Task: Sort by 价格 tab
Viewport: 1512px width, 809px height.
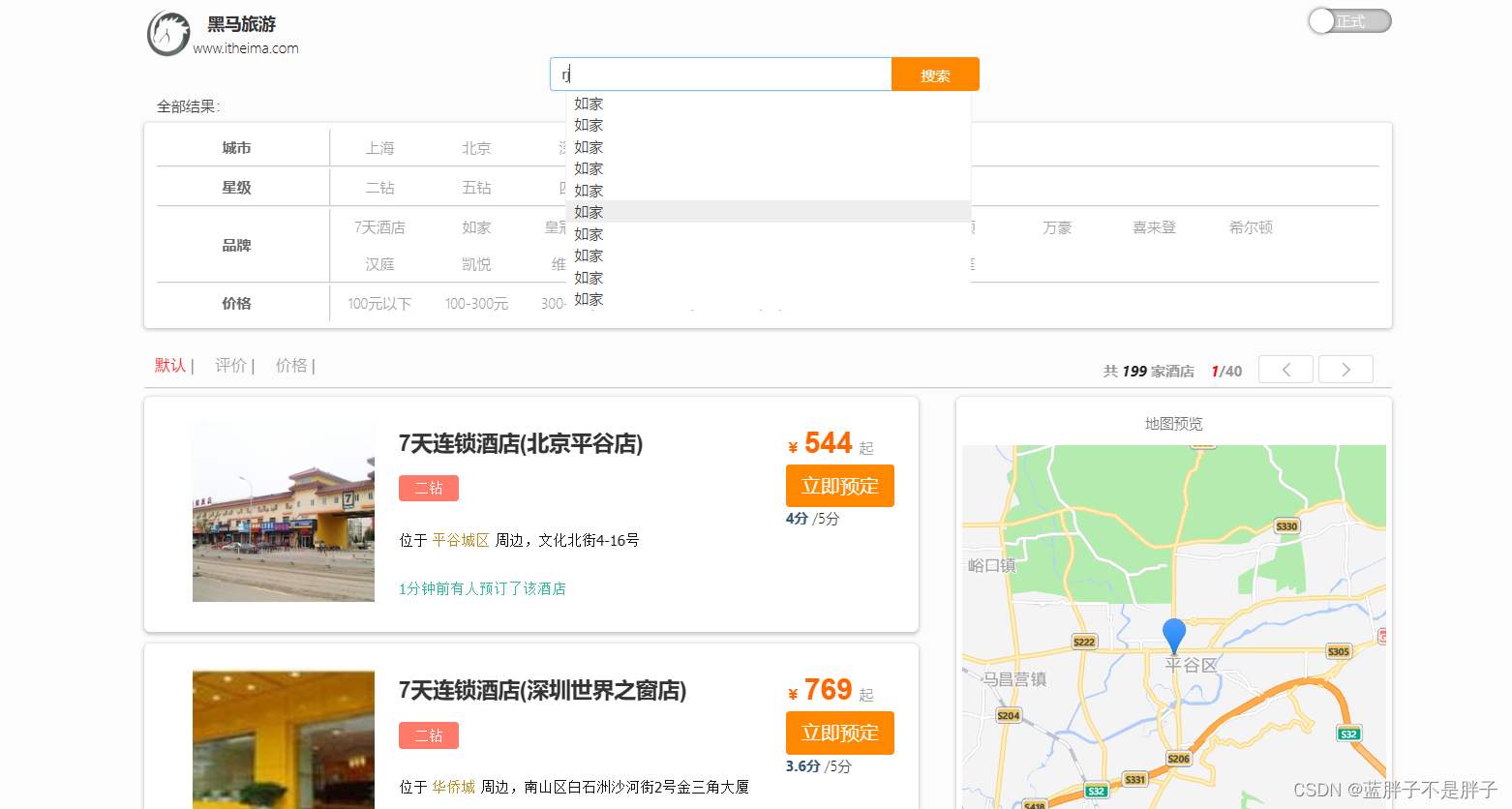Action: (291, 365)
